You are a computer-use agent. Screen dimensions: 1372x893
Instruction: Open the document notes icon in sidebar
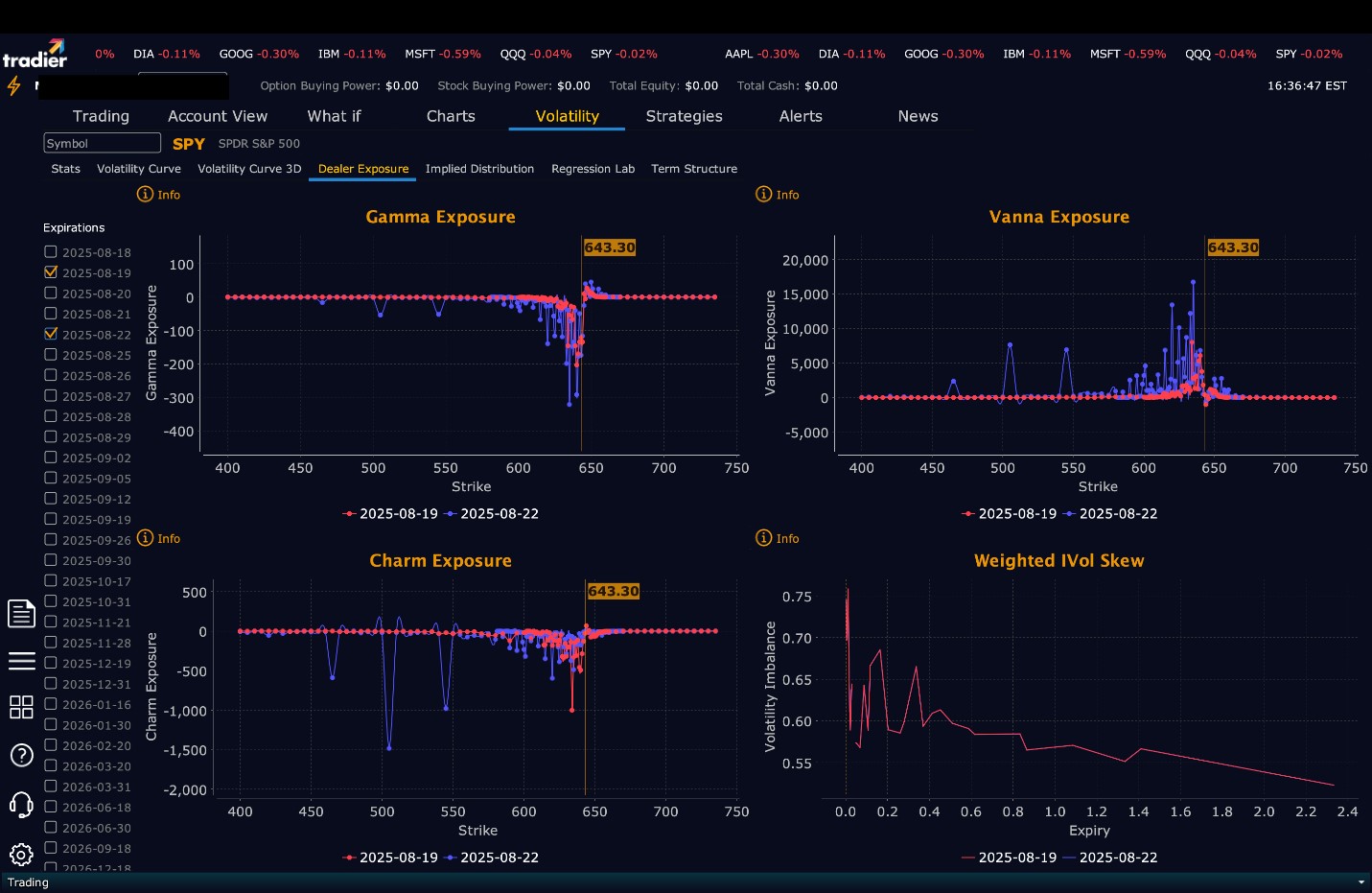pos(21,613)
